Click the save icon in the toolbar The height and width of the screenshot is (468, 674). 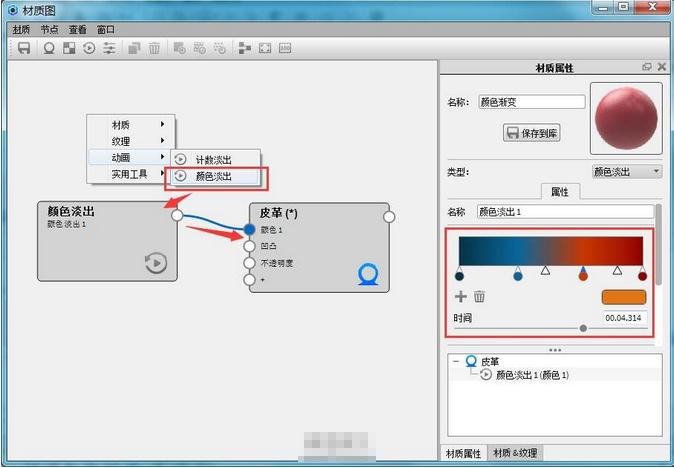(x=23, y=48)
